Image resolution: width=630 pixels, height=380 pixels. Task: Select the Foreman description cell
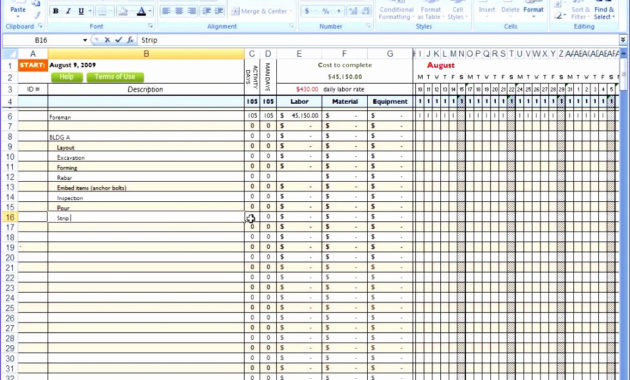point(146,116)
